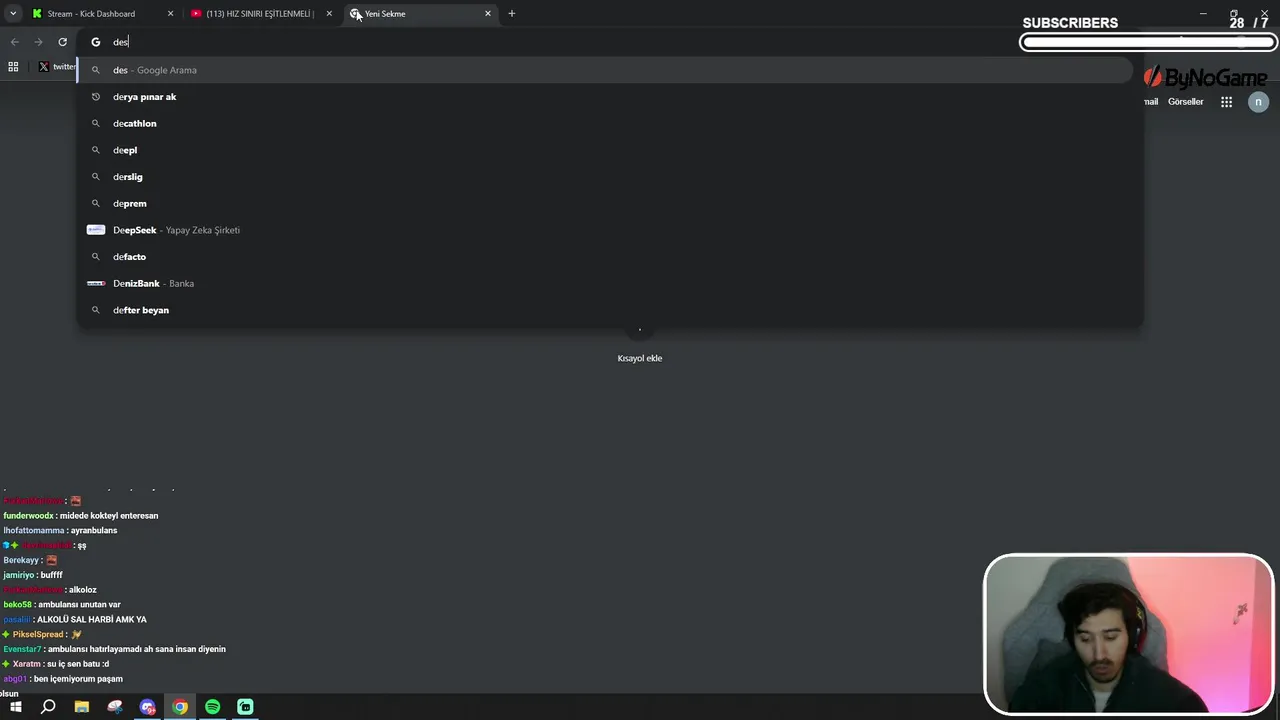Open the Snipping Tool taskbar icon

pos(115,707)
